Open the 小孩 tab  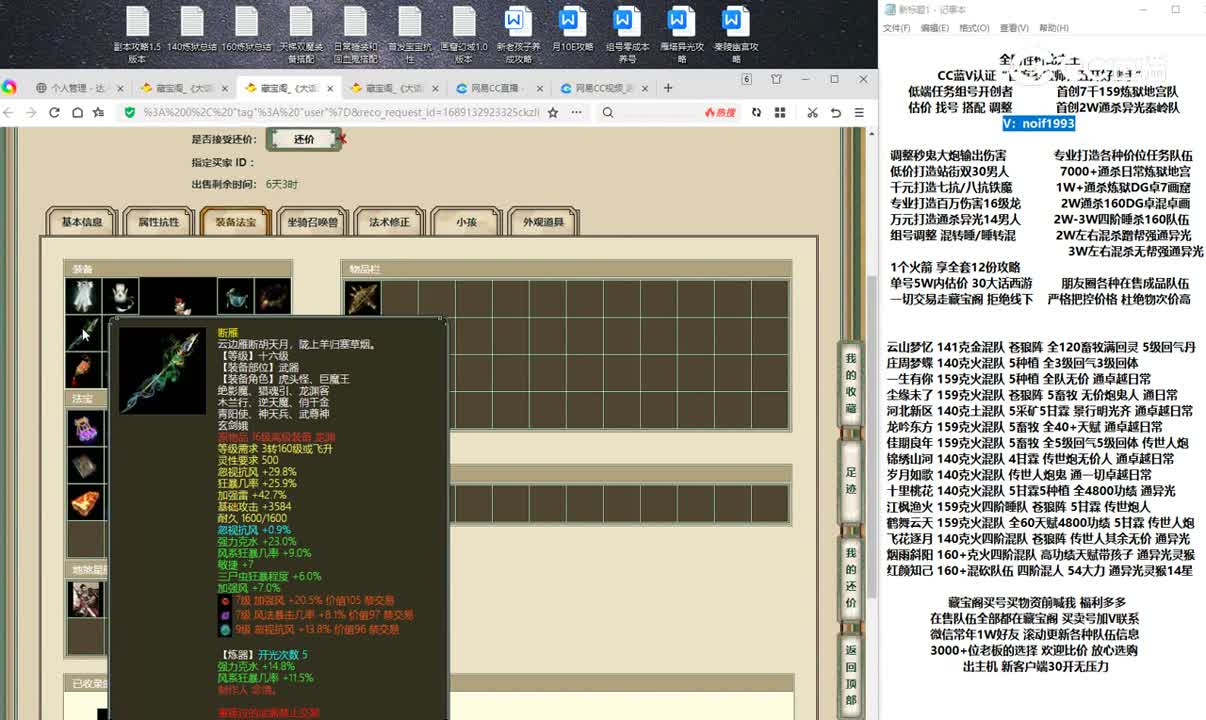466,222
